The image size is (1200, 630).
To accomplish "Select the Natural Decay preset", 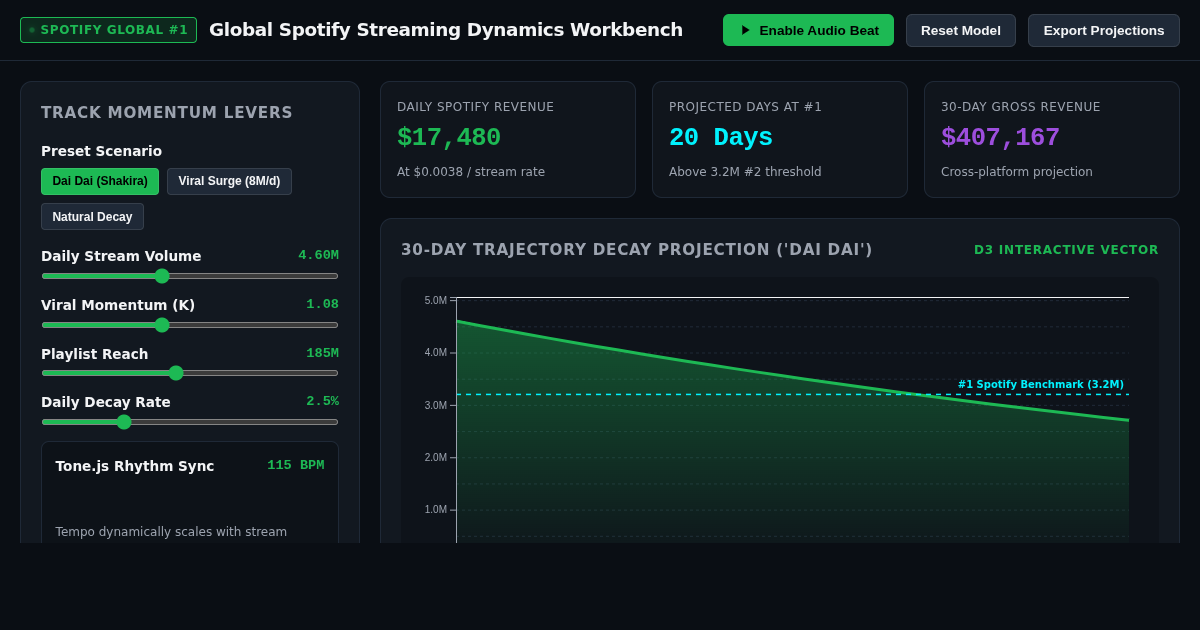I will 92,216.
